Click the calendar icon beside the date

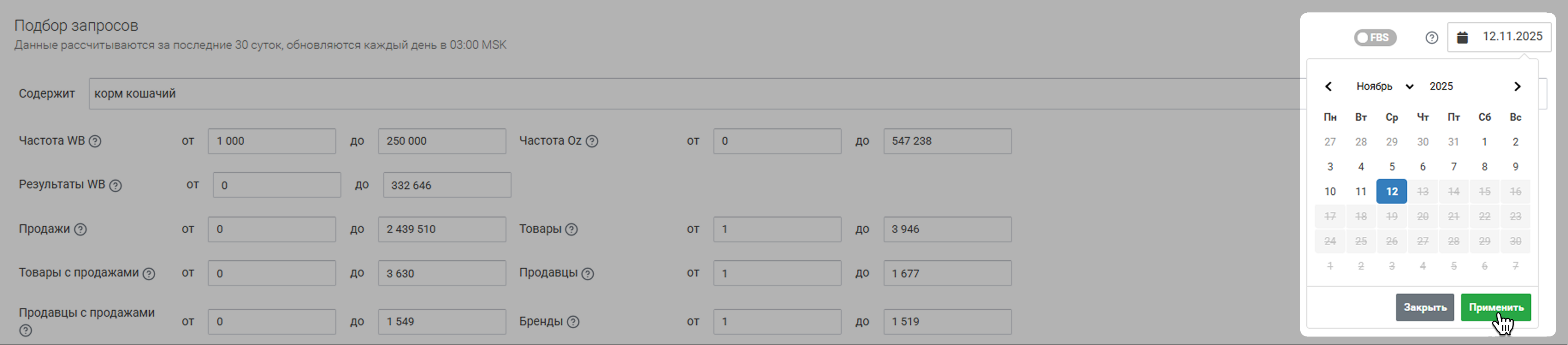(x=1462, y=38)
